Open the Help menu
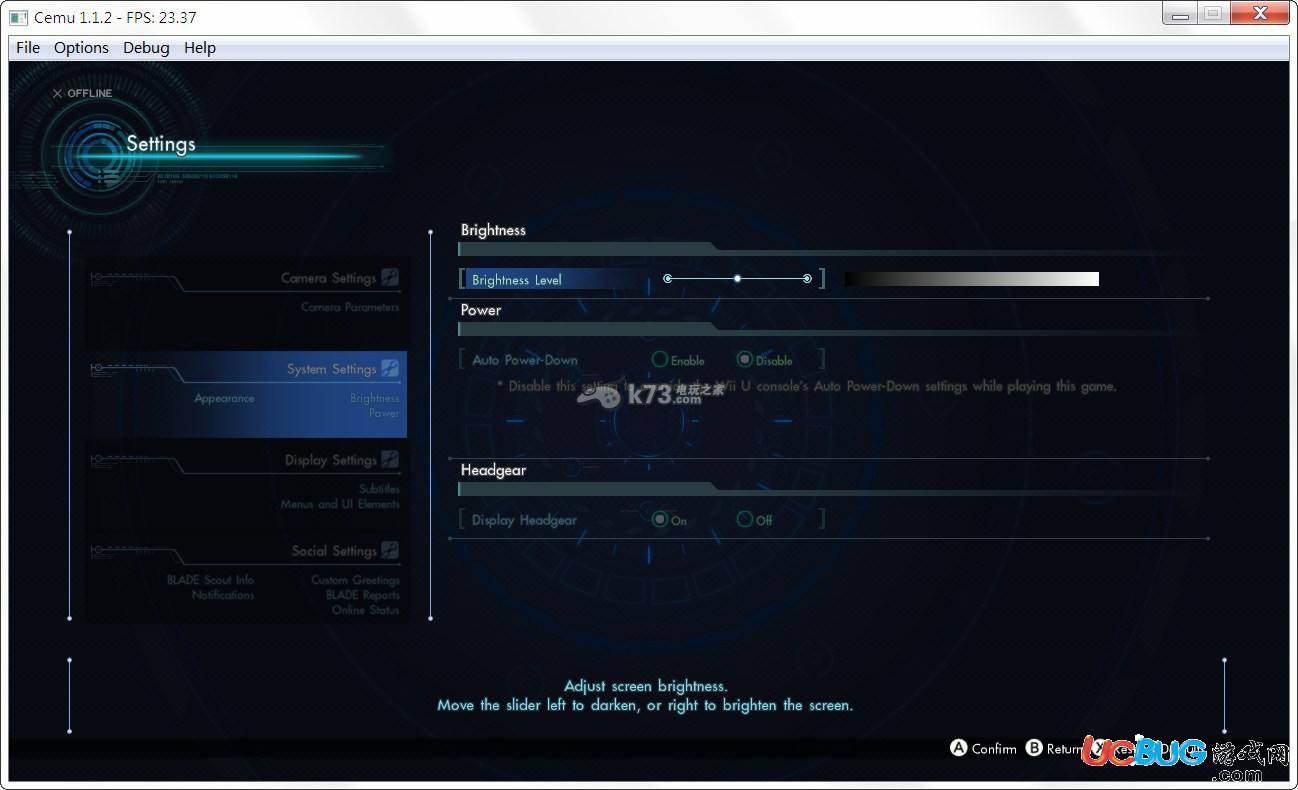 (200, 47)
